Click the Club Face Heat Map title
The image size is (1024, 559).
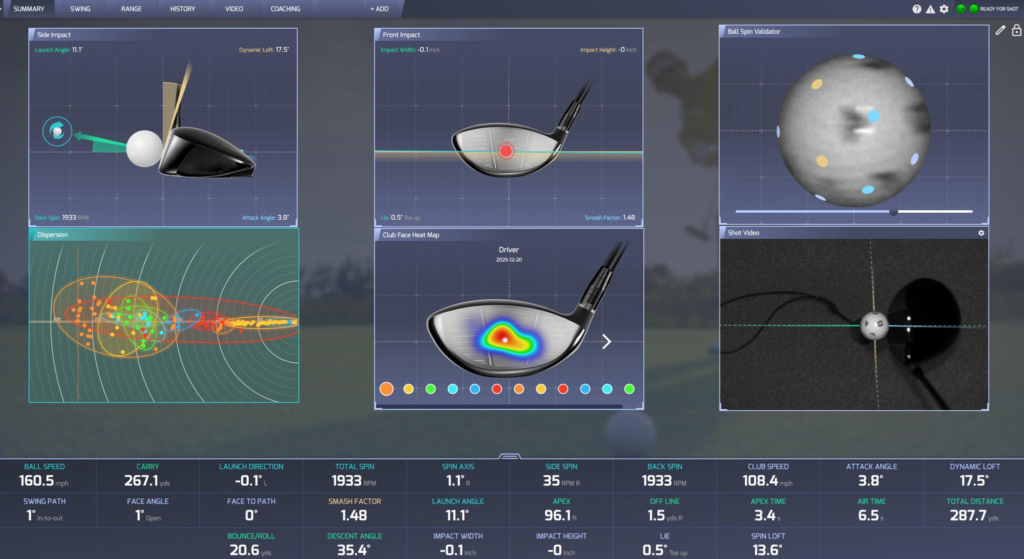411,234
